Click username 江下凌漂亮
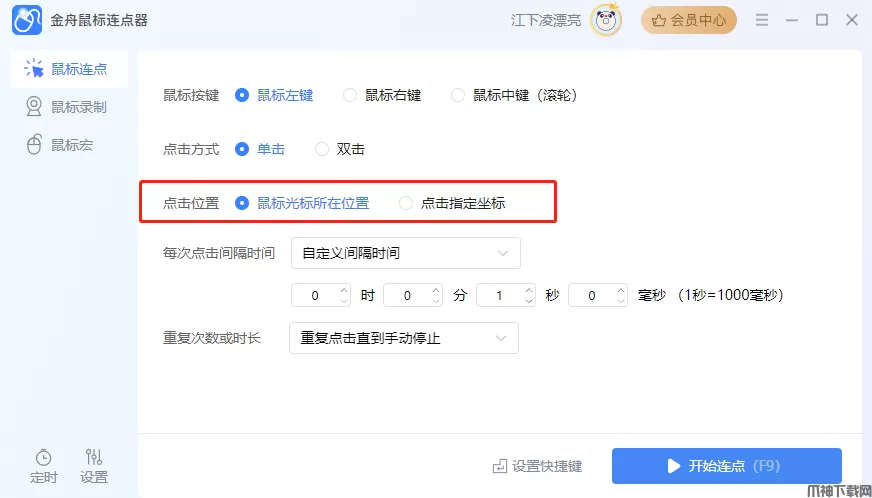 coord(546,21)
